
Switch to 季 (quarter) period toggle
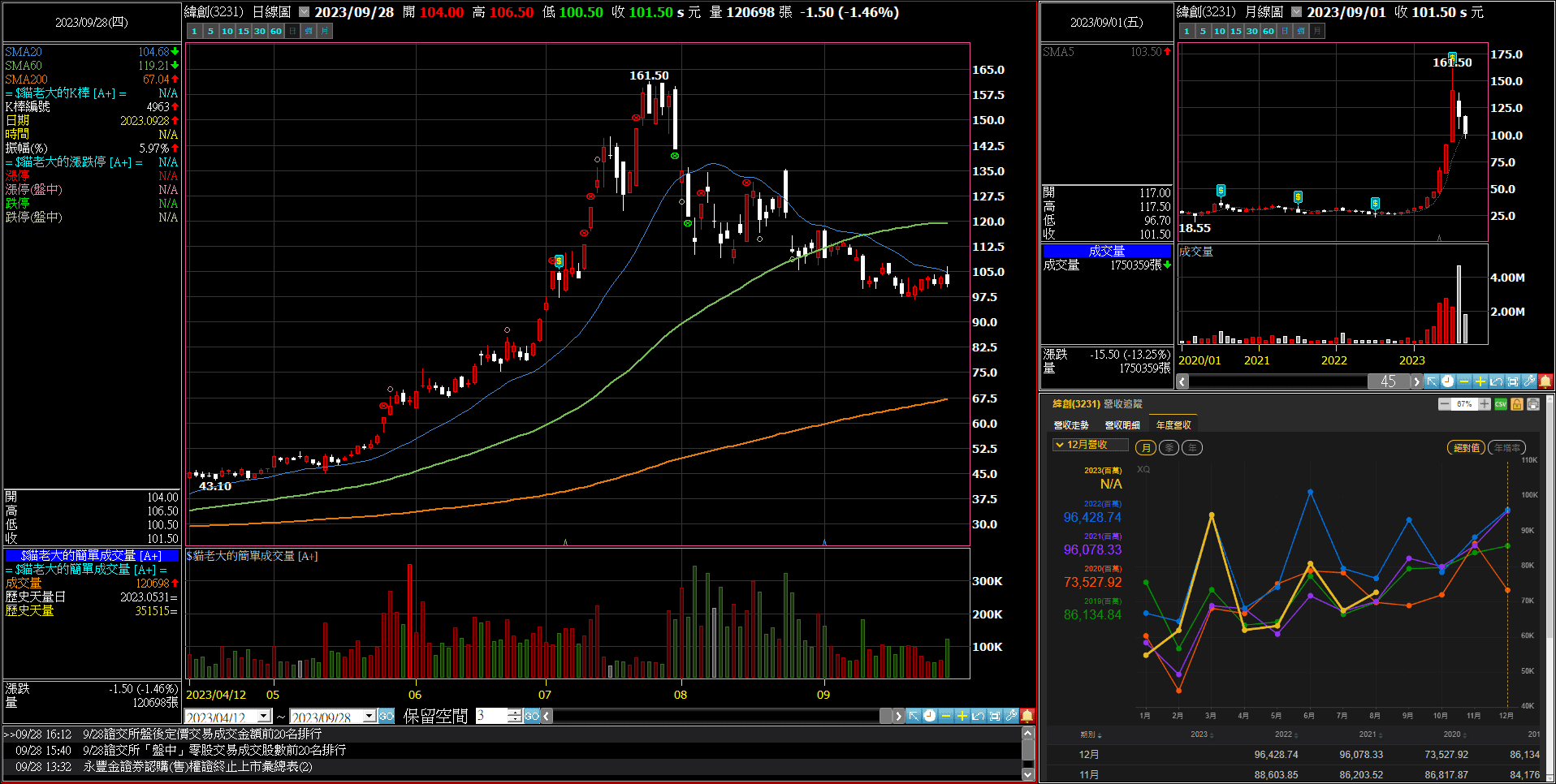coord(1169,448)
